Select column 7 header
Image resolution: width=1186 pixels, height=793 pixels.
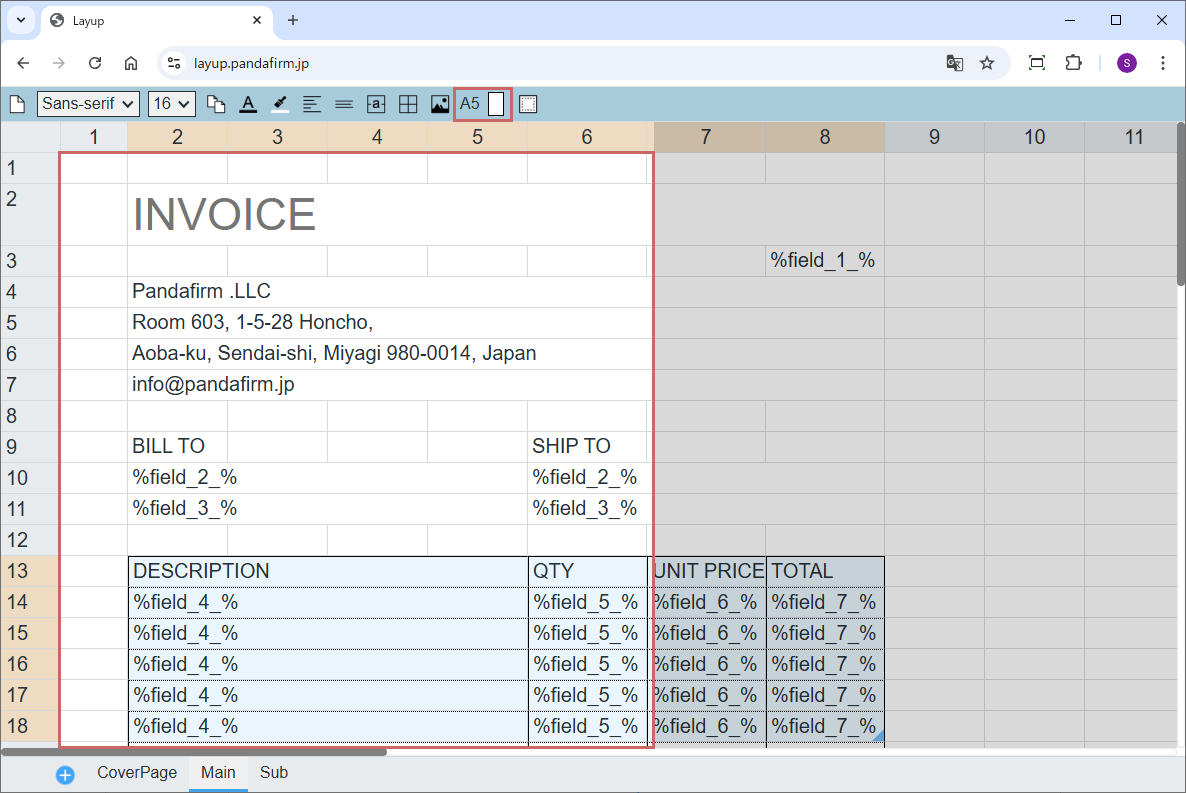click(x=706, y=137)
